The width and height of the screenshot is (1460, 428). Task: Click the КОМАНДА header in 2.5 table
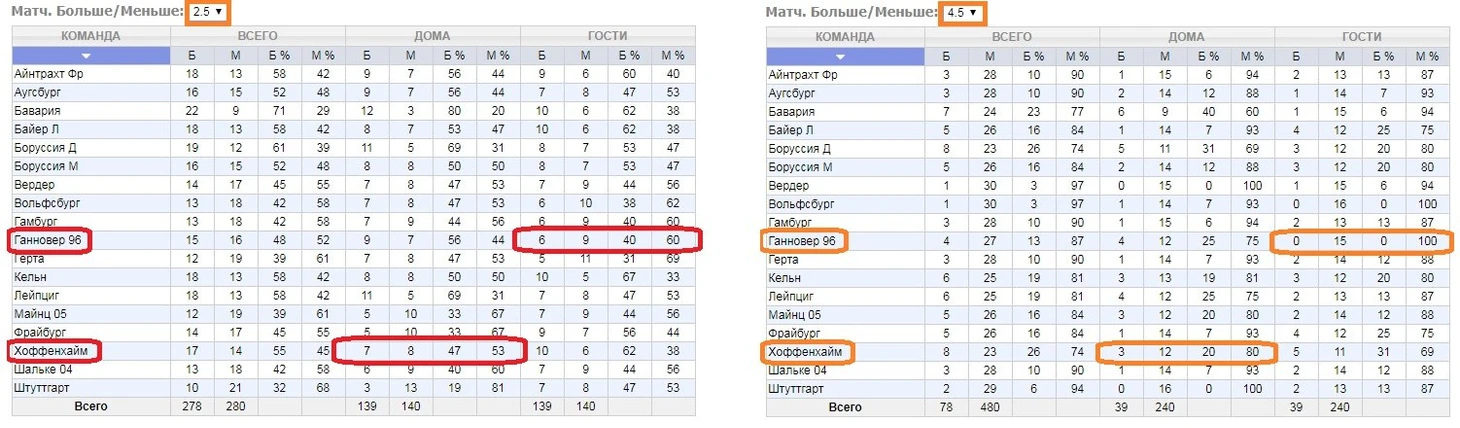click(91, 37)
